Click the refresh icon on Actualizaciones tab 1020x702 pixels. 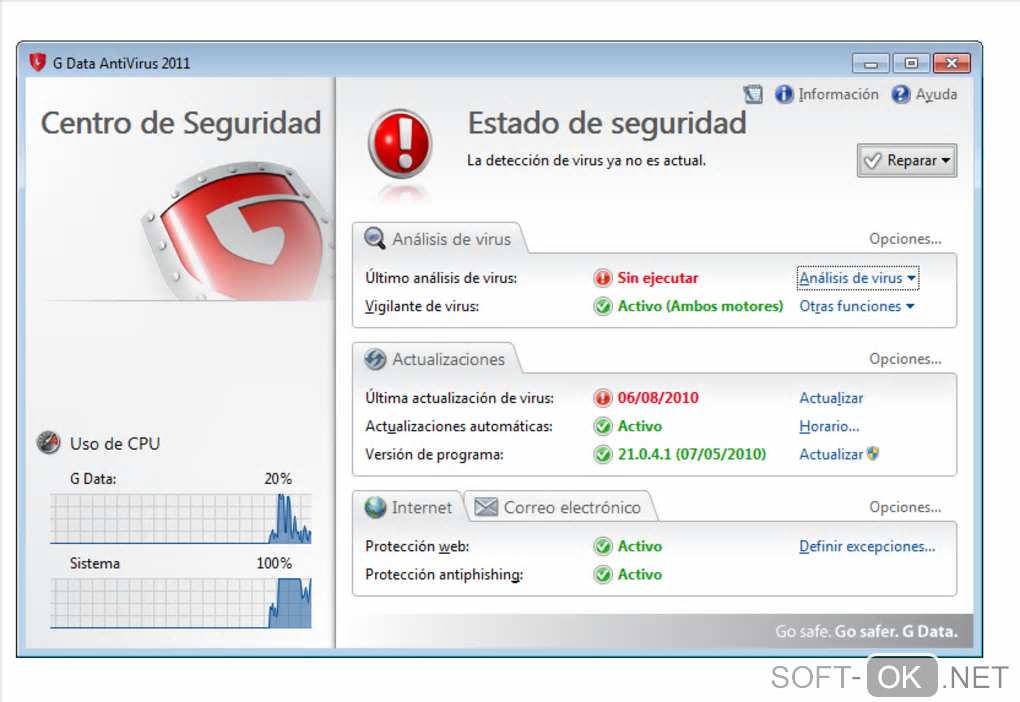375,359
